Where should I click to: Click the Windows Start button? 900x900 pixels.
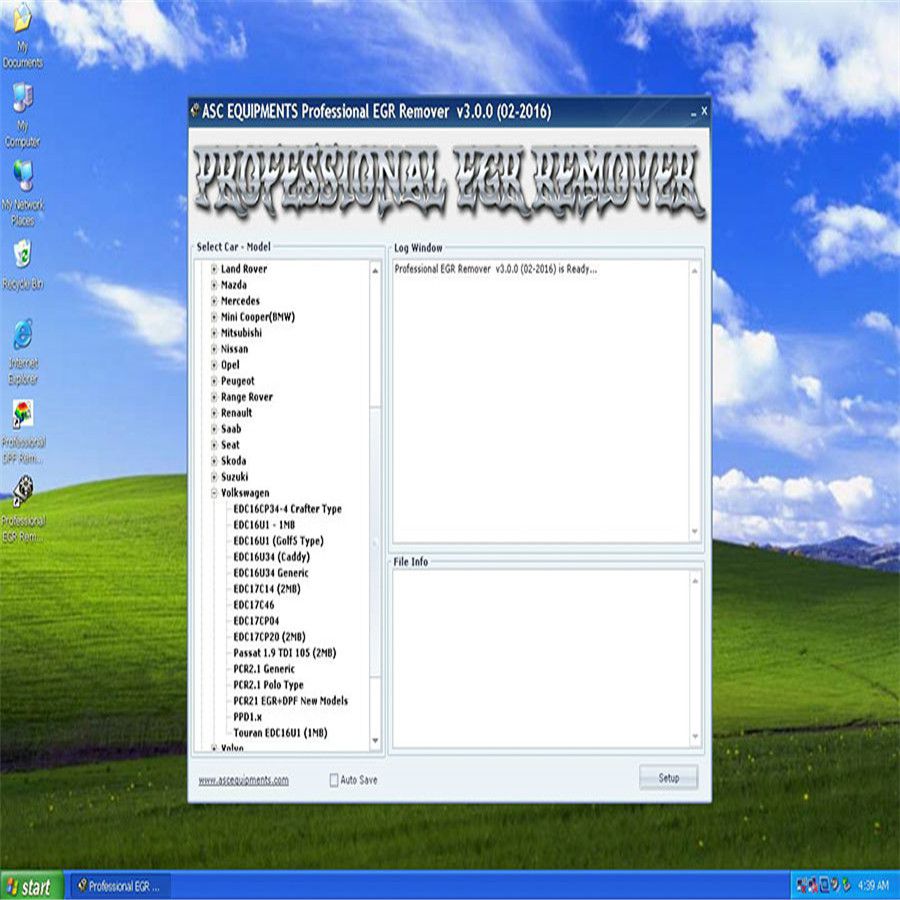click(x=30, y=886)
